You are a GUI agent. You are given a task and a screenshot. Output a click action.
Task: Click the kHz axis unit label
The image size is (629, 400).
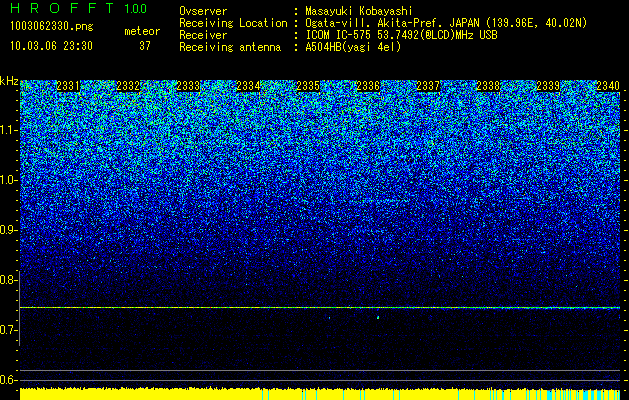(x=9, y=81)
